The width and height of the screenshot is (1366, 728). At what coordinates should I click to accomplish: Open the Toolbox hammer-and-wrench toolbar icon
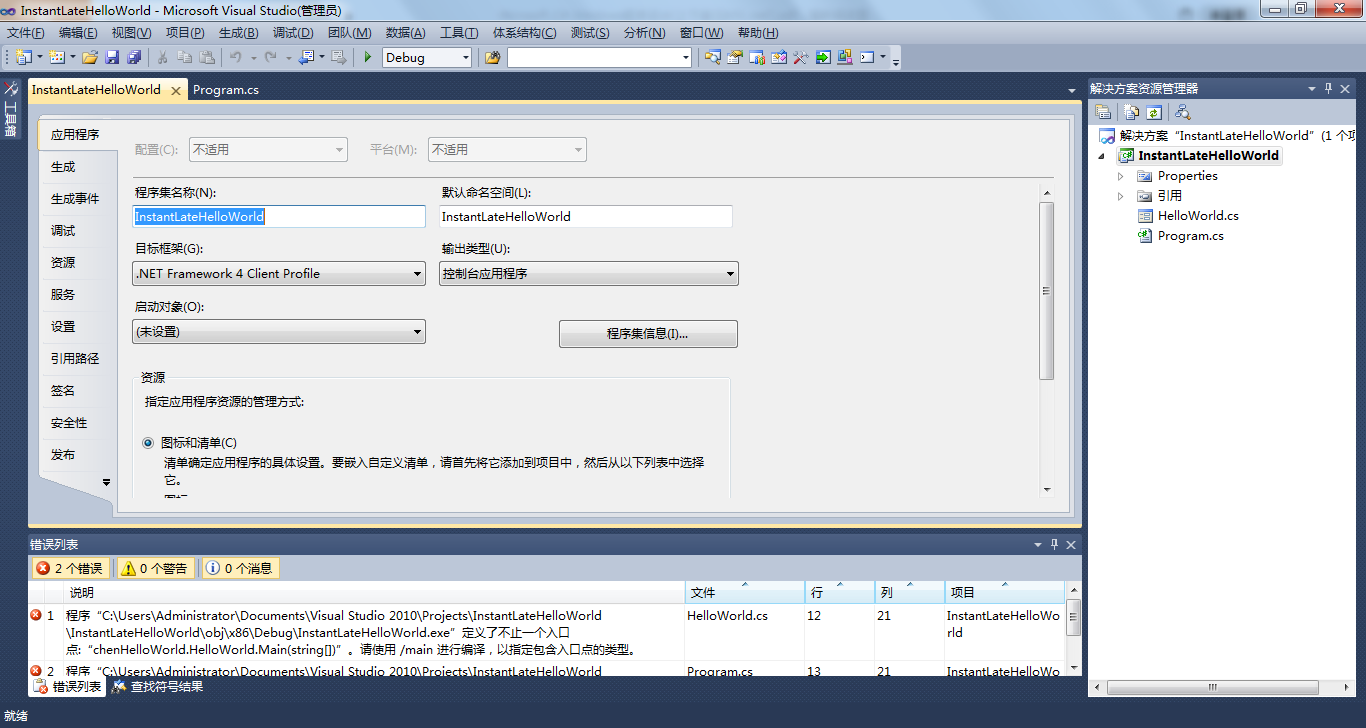click(801, 57)
